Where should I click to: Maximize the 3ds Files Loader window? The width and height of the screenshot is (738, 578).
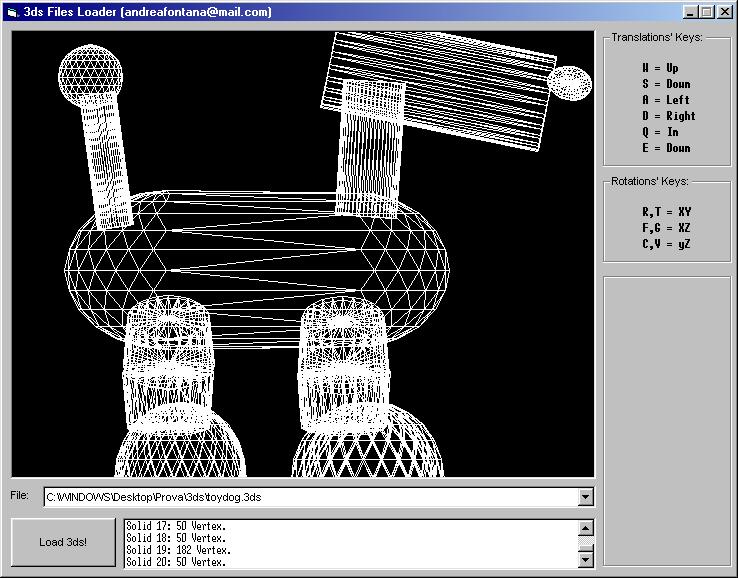coord(707,12)
